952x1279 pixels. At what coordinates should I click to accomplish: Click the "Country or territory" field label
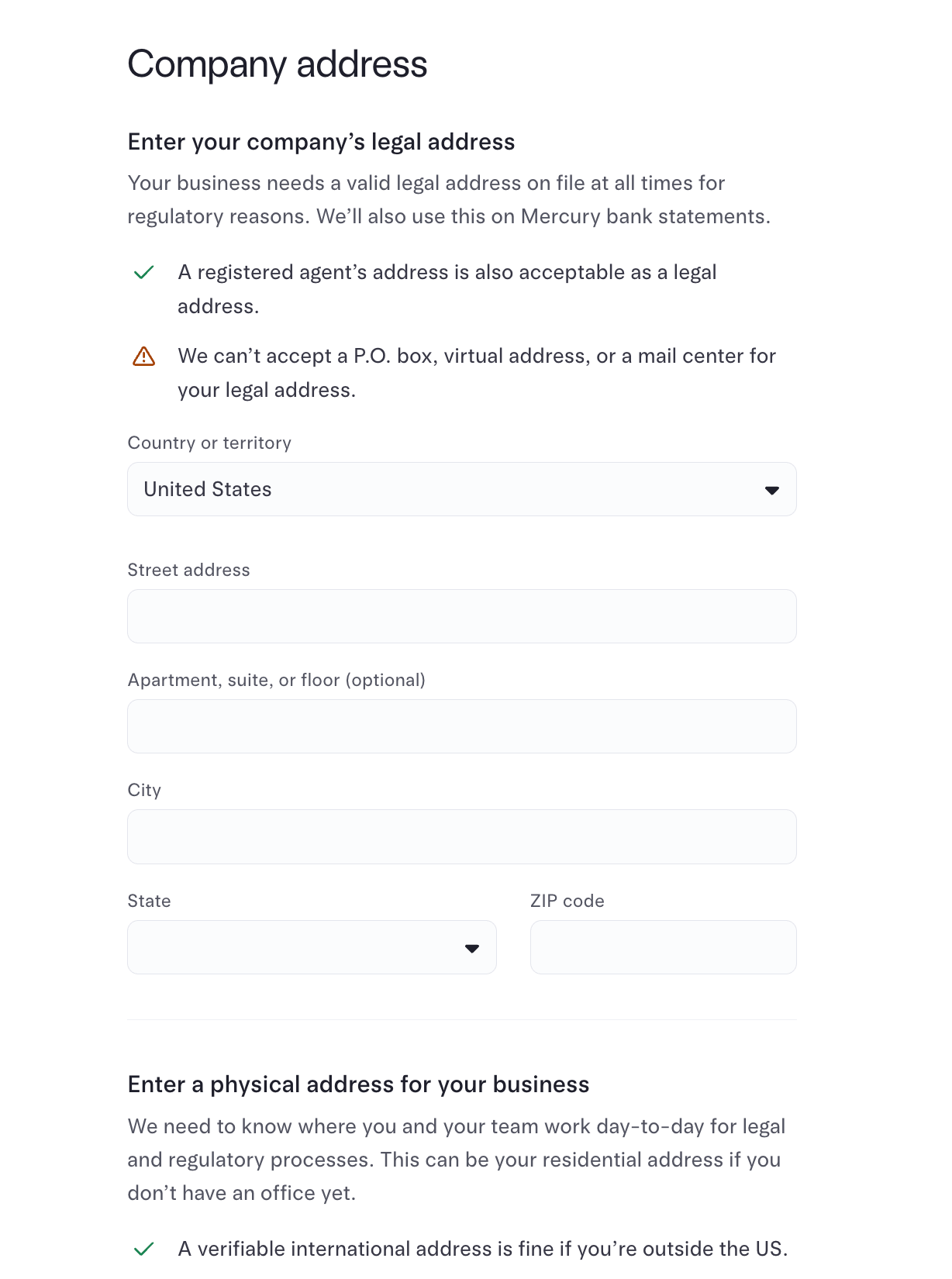(209, 443)
